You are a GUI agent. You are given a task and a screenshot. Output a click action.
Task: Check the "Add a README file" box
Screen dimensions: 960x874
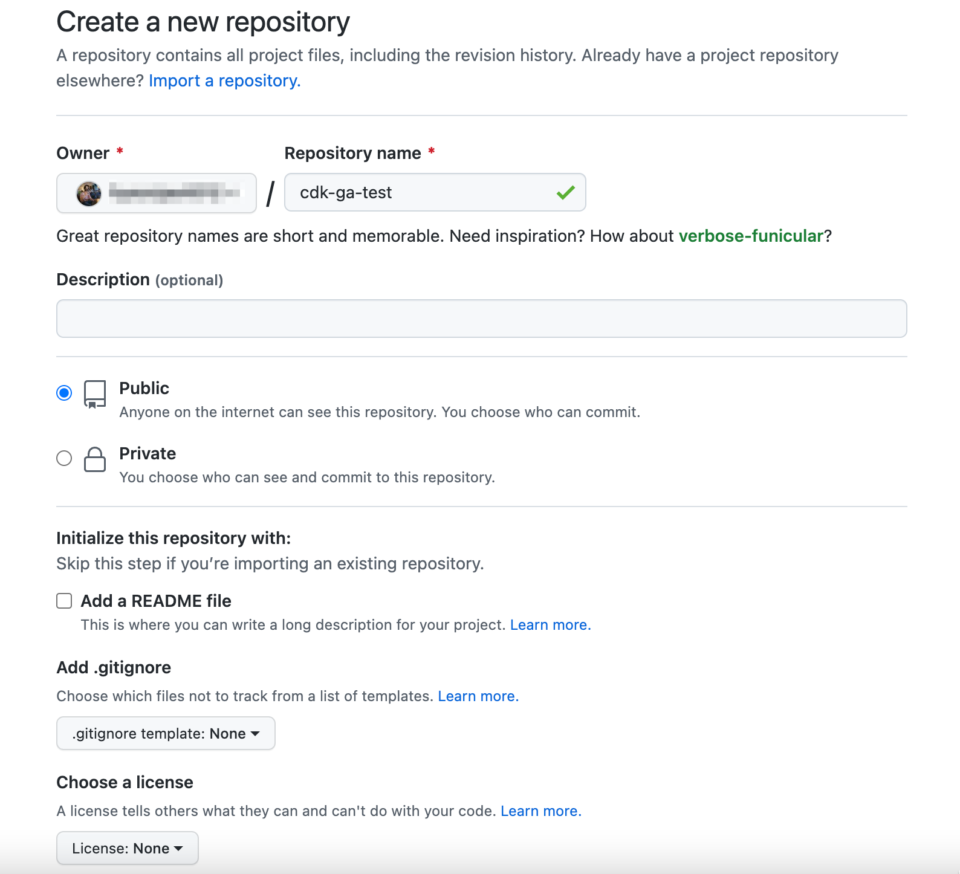[x=64, y=600]
